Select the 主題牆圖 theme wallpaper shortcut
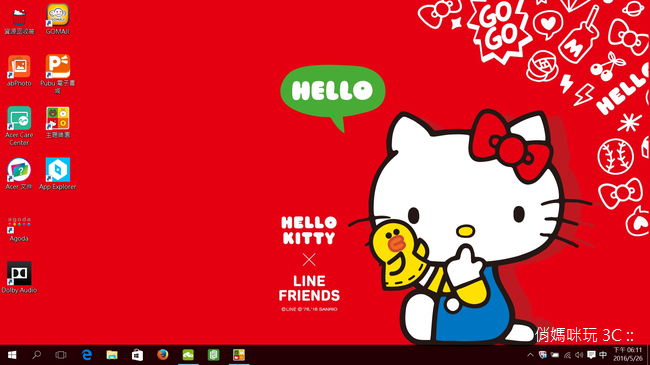Screen dimensions: 650x365 (58, 122)
